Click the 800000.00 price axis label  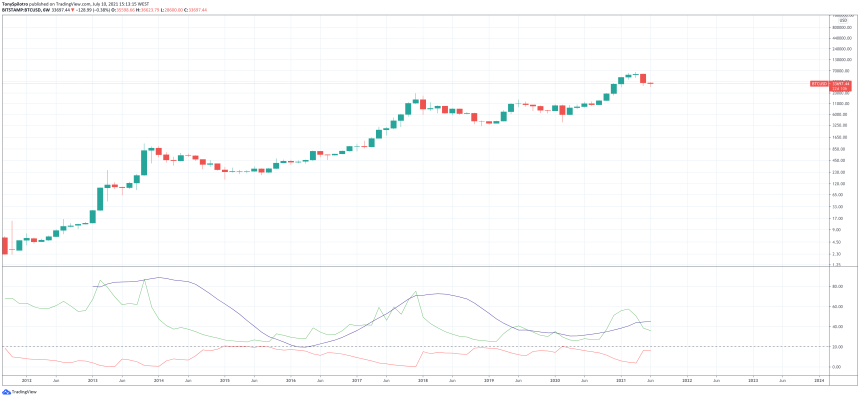(x=841, y=27)
